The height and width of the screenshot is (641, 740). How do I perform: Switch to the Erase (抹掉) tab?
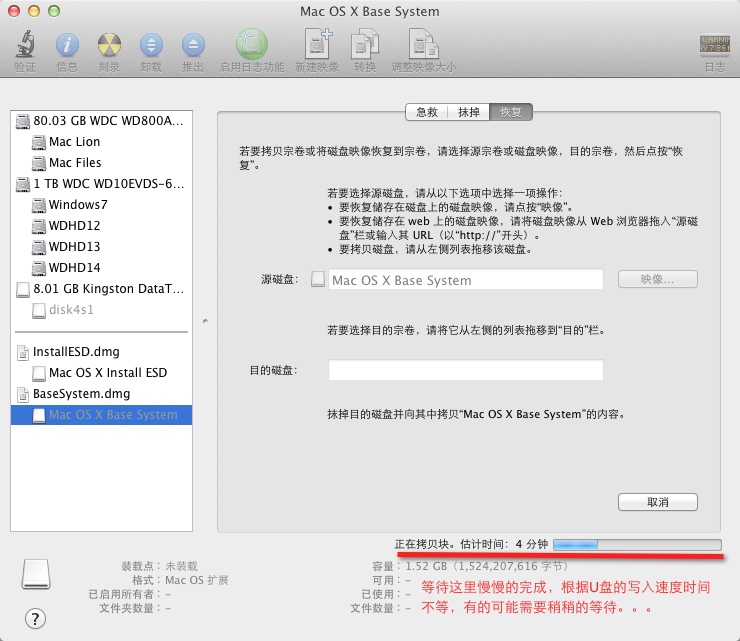[x=469, y=112]
